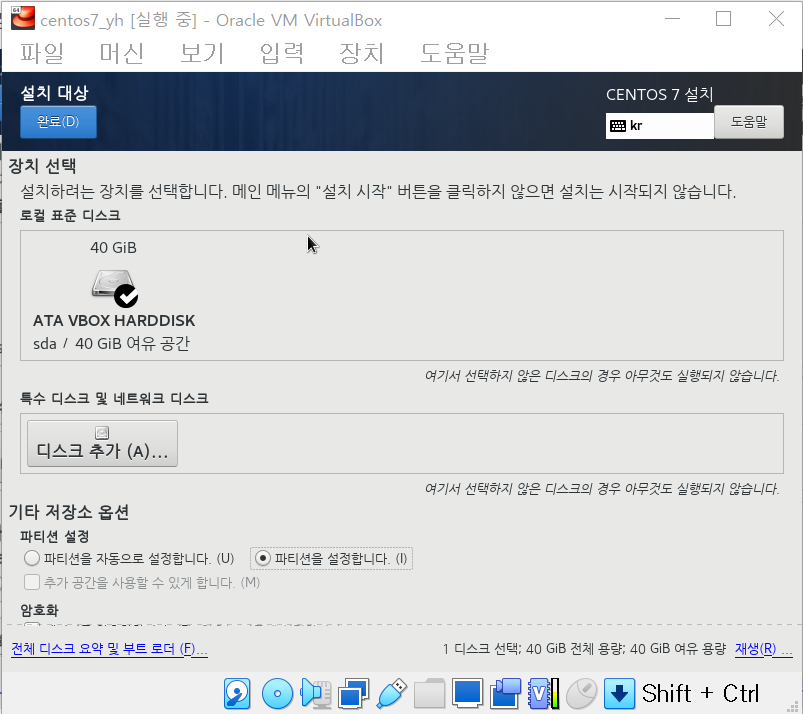Select the ATA VBOX HARDDISK disk icon
The image size is (803, 714).
coord(115,288)
